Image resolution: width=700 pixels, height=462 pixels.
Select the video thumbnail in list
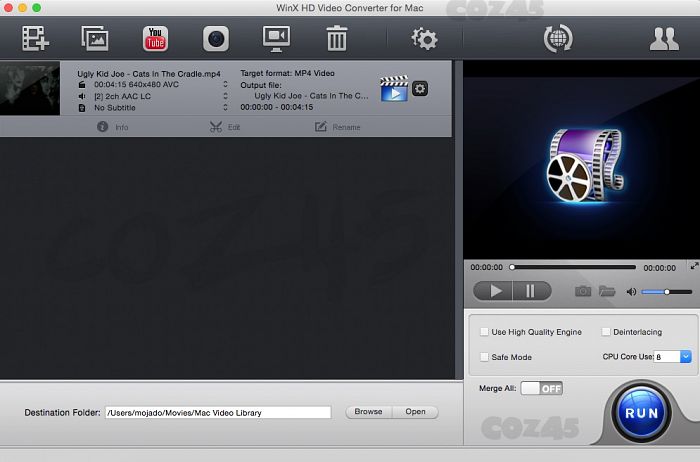pos(30,88)
